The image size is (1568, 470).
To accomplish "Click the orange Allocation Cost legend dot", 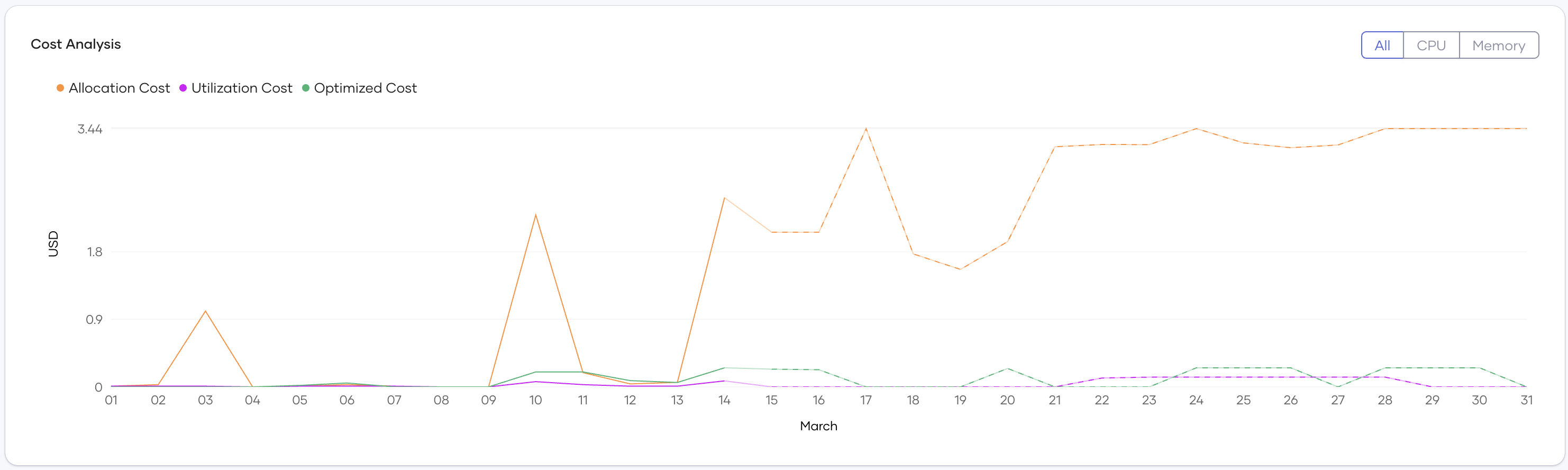I will 60,88.
